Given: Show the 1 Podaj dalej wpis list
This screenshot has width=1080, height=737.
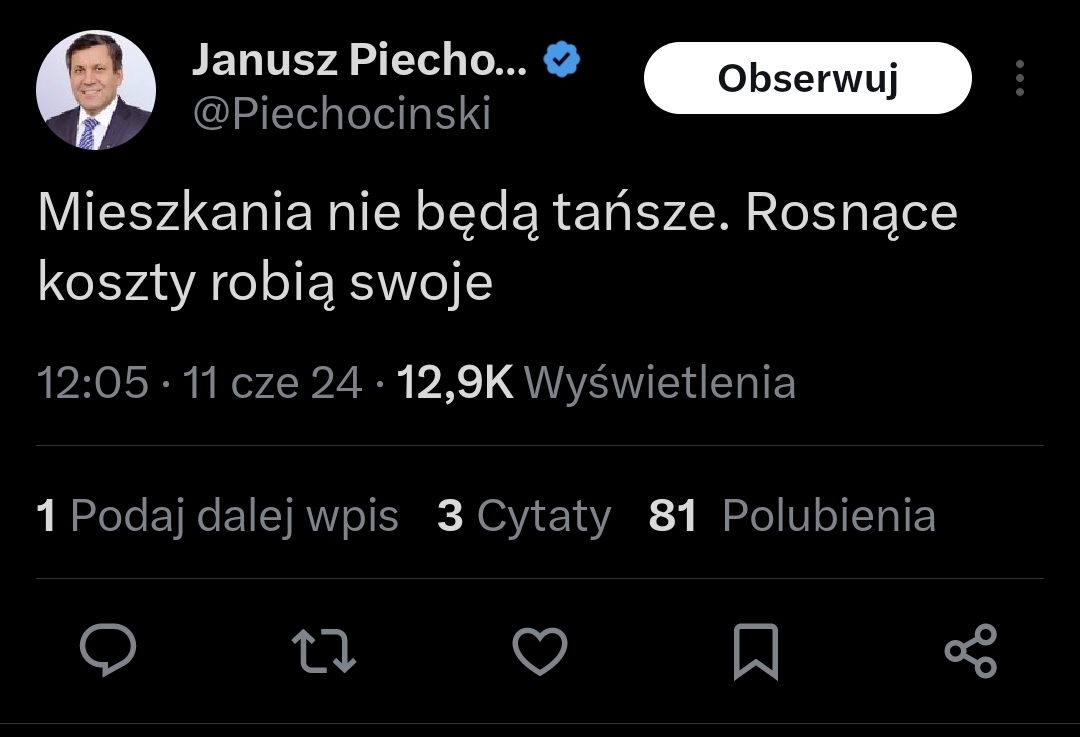Looking at the screenshot, I should click(218, 516).
